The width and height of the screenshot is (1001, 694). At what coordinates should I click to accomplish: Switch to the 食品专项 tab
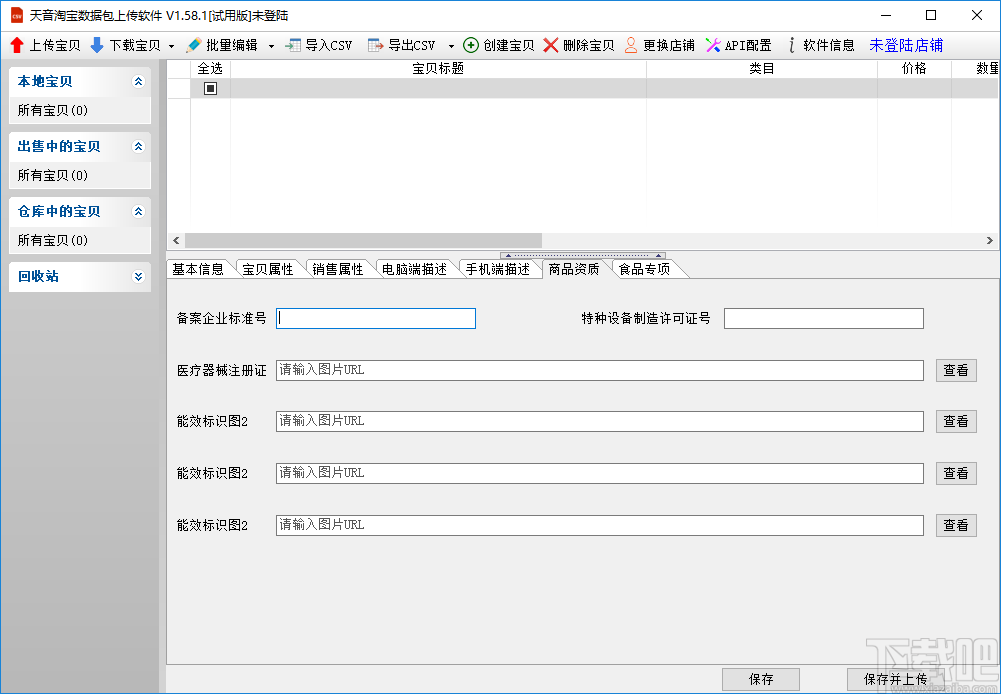[x=645, y=269]
